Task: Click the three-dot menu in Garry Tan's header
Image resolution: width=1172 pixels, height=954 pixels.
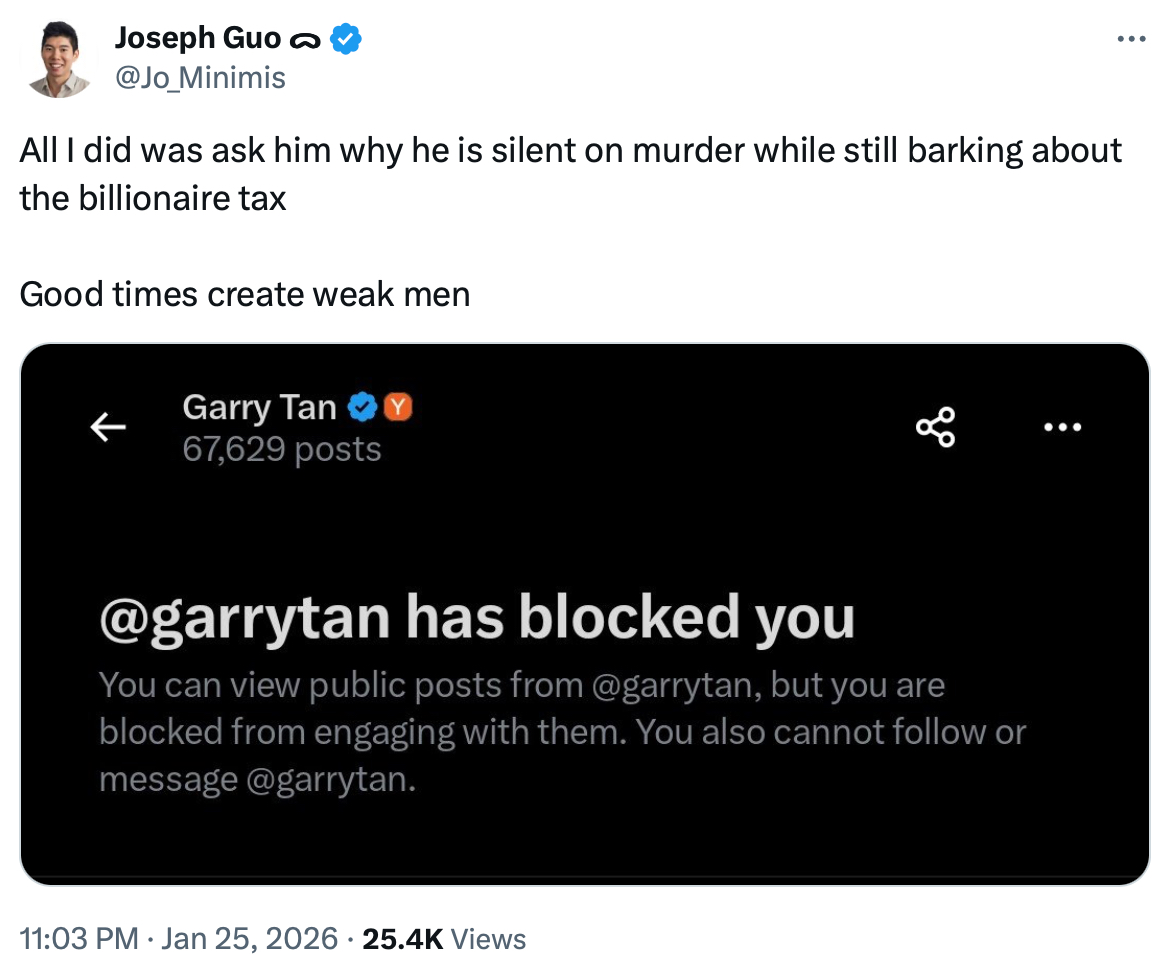Action: pos(1062,427)
